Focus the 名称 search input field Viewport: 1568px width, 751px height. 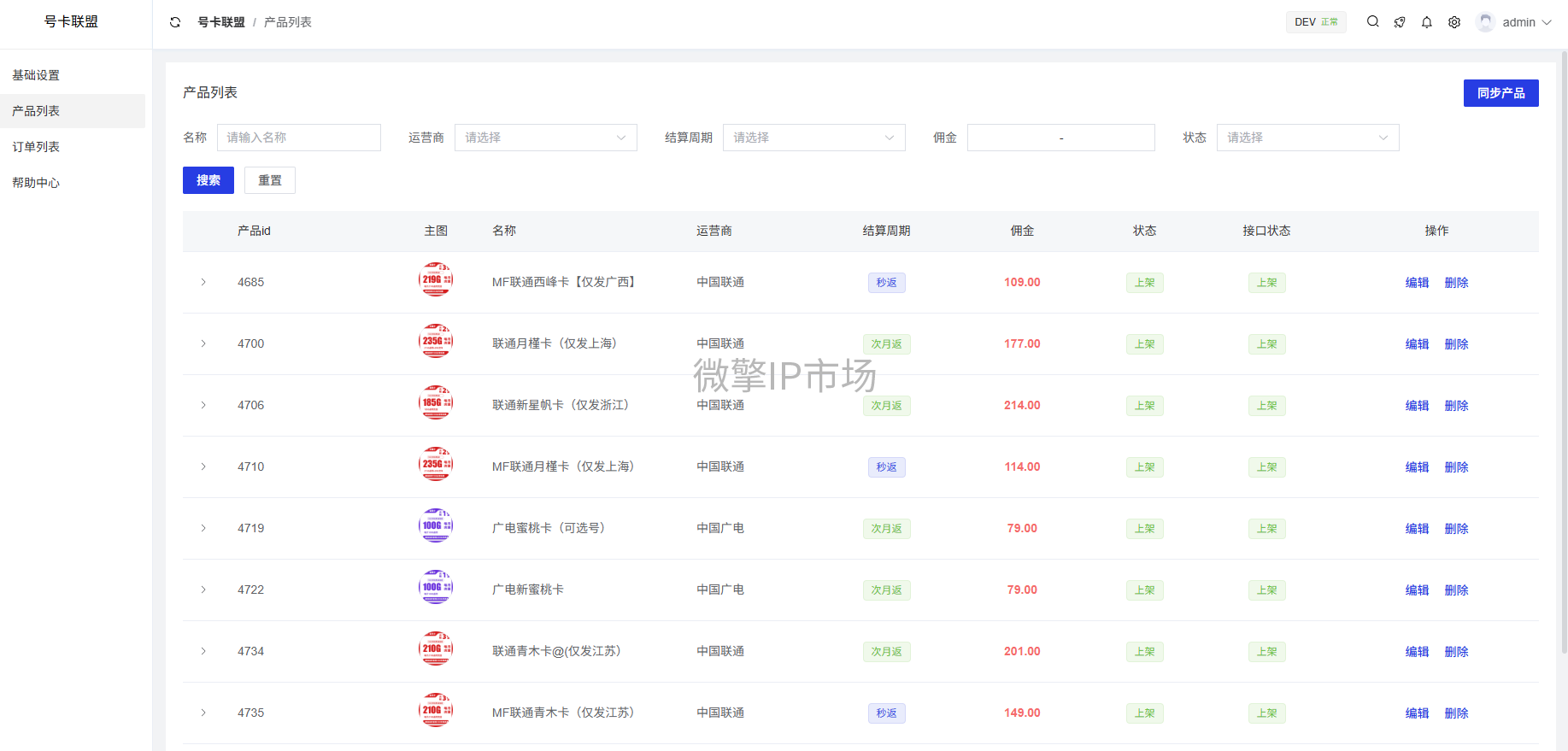(299, 138)
